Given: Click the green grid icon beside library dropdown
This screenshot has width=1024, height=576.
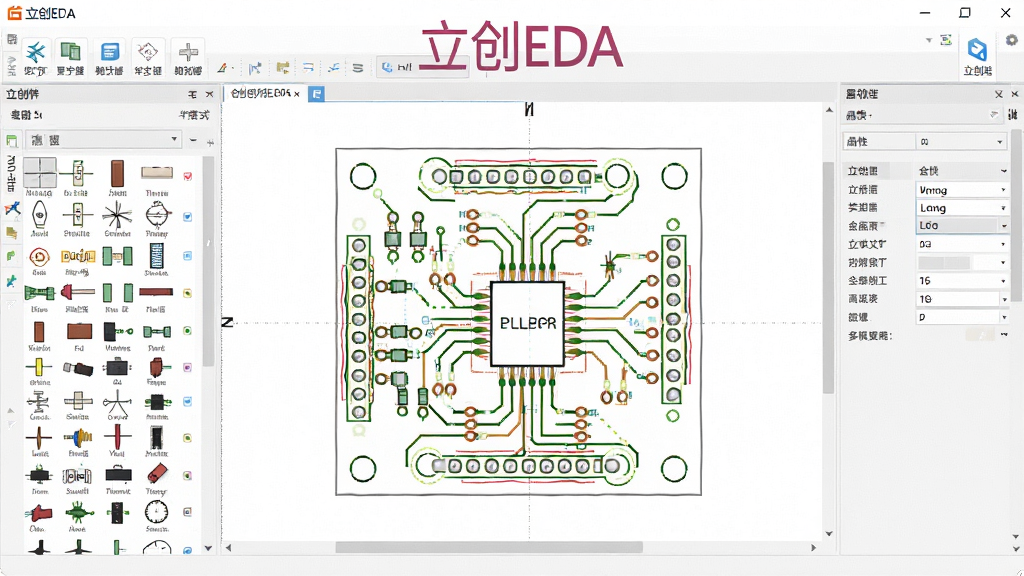Looking at the screenshot, I should tap(12, 140).
